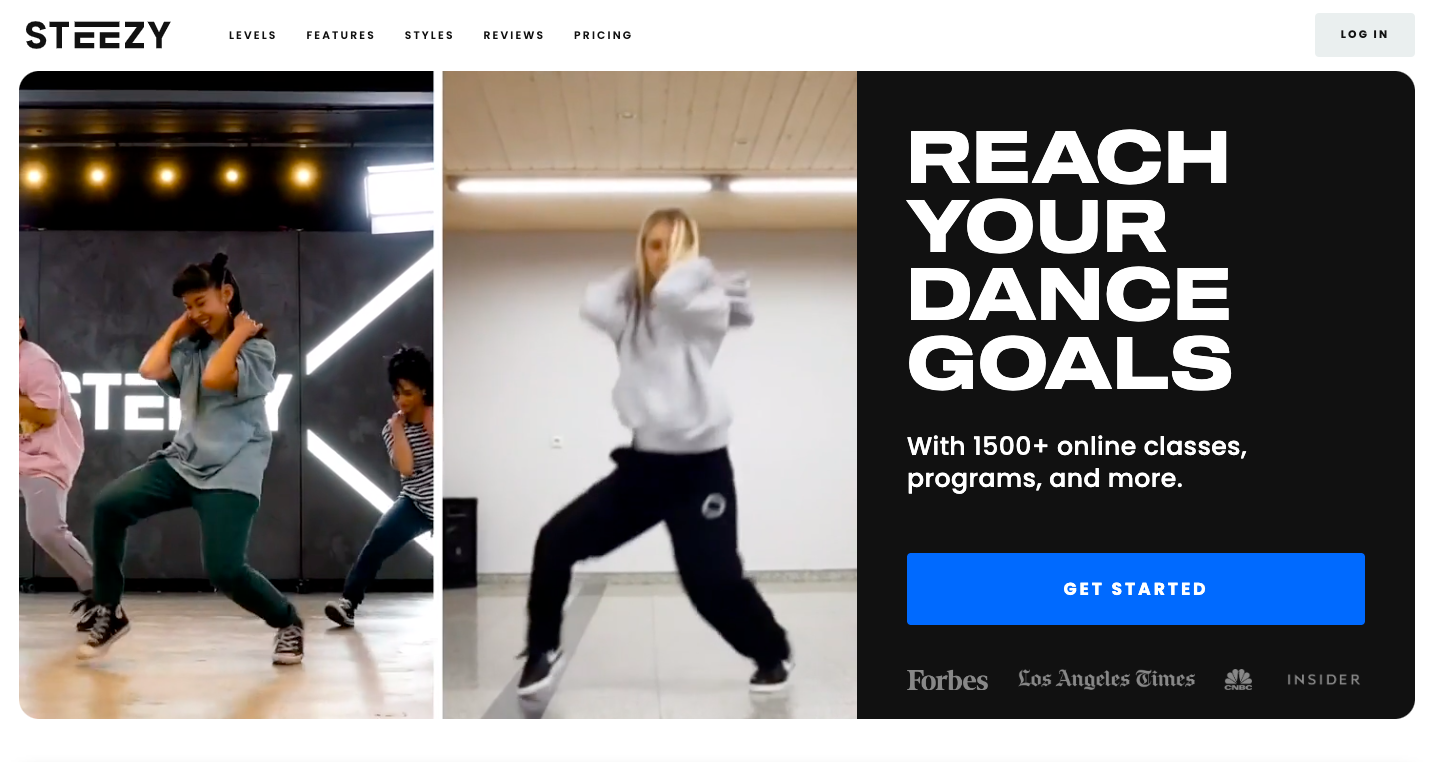Click the blonde dancer home video

[x=649, y=395]
